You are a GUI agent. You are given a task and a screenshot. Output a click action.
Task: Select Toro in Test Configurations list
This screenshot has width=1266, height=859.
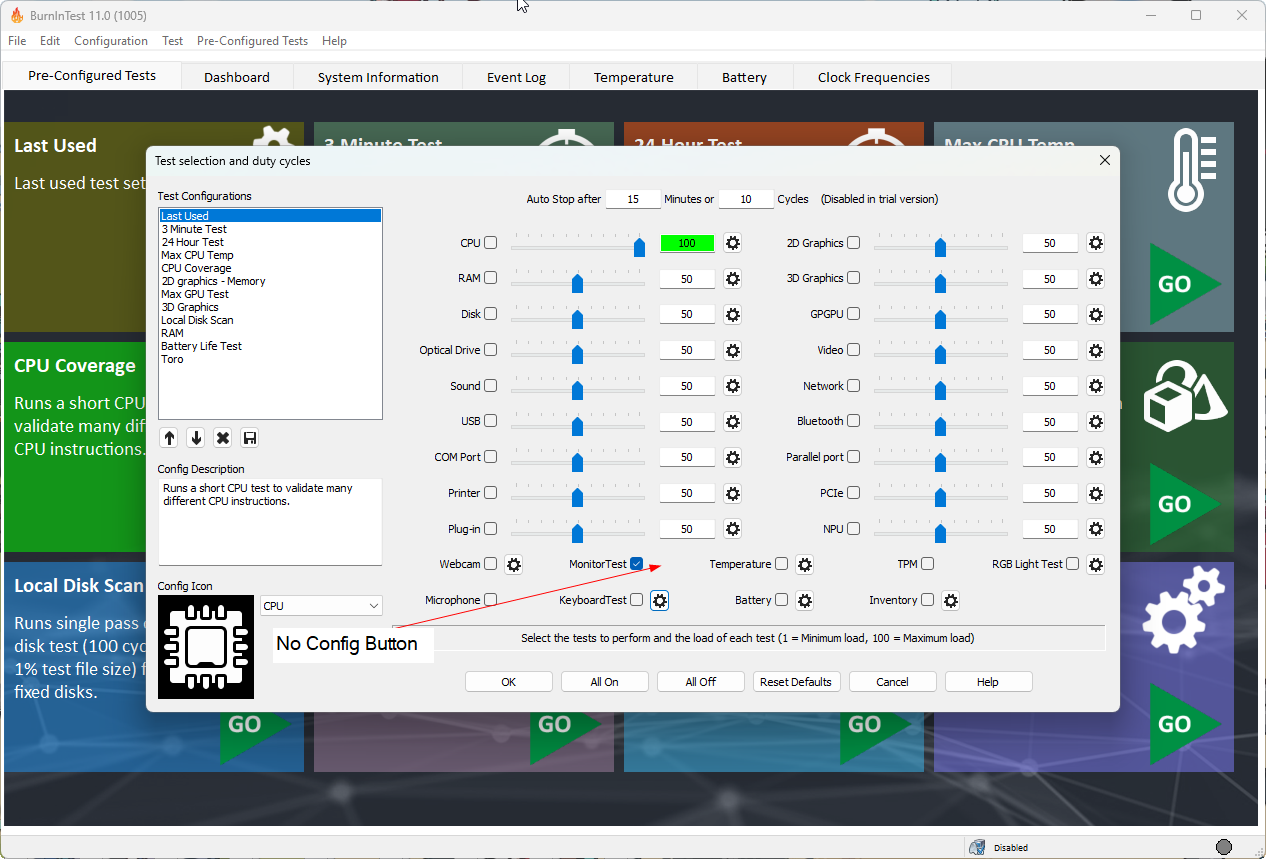(172, 359)
